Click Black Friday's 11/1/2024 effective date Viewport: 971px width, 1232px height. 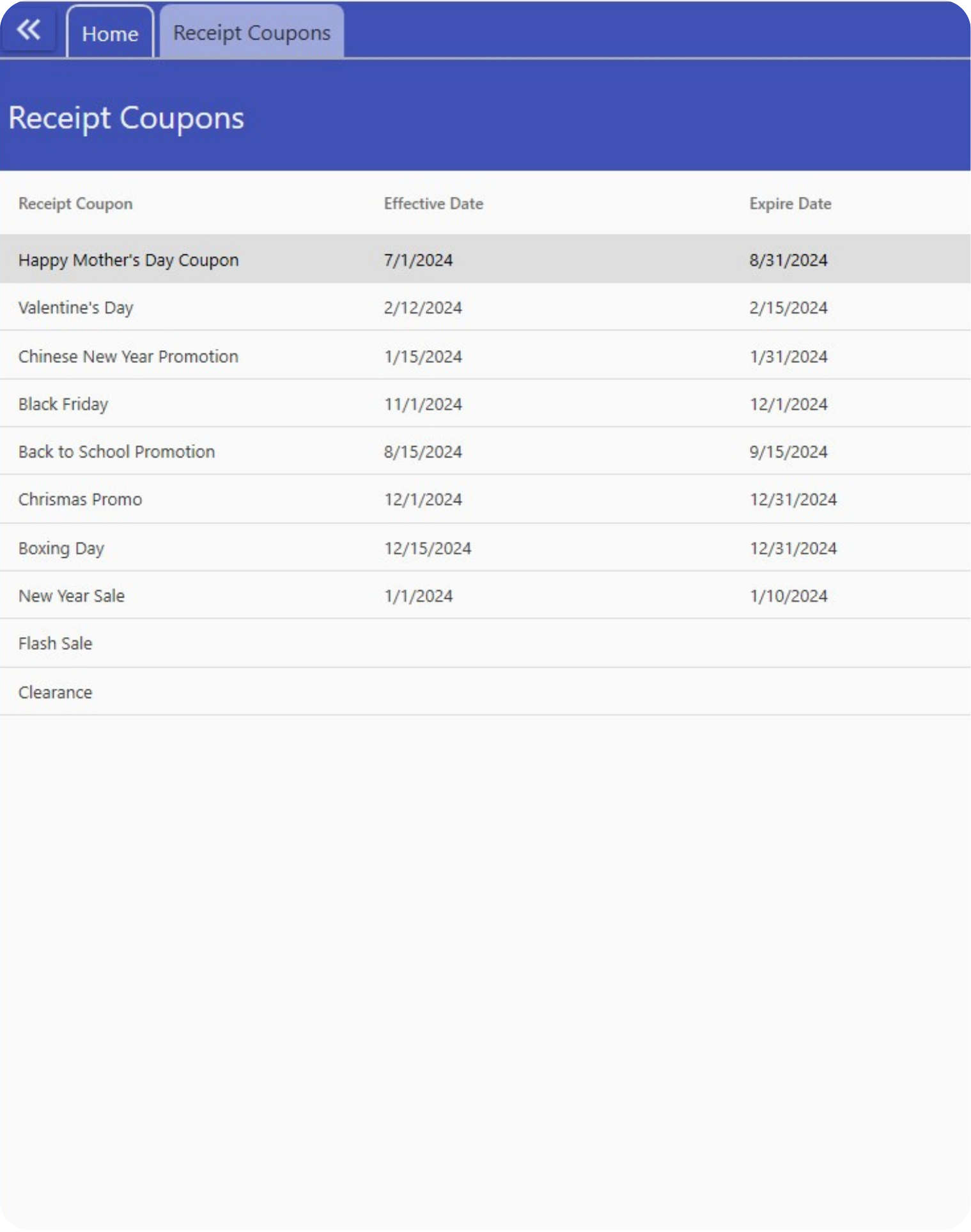[423, 404]
